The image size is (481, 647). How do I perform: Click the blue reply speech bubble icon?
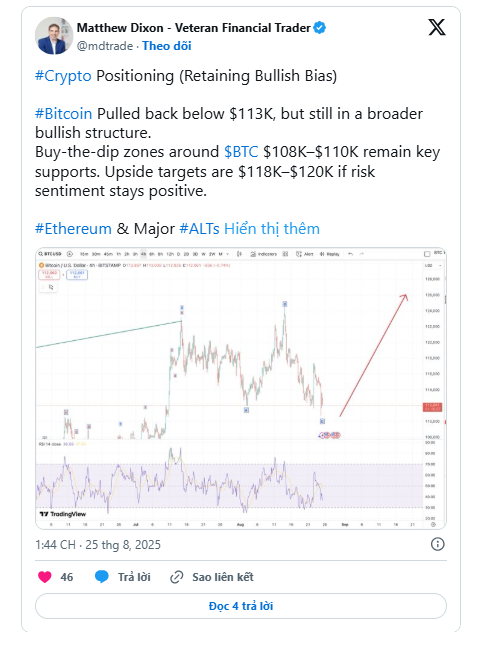[x=101, y=576]
